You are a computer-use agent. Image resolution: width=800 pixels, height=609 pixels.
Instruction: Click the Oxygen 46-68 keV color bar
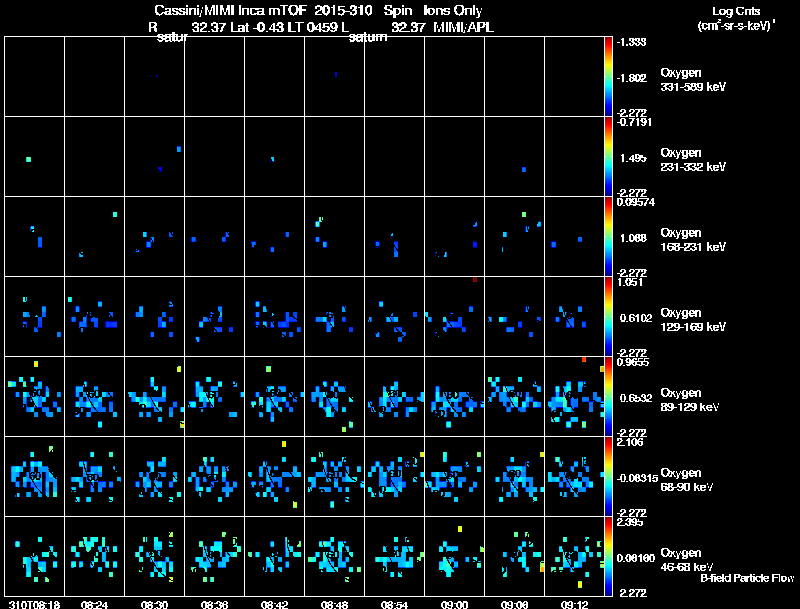[x=608, y=556]
